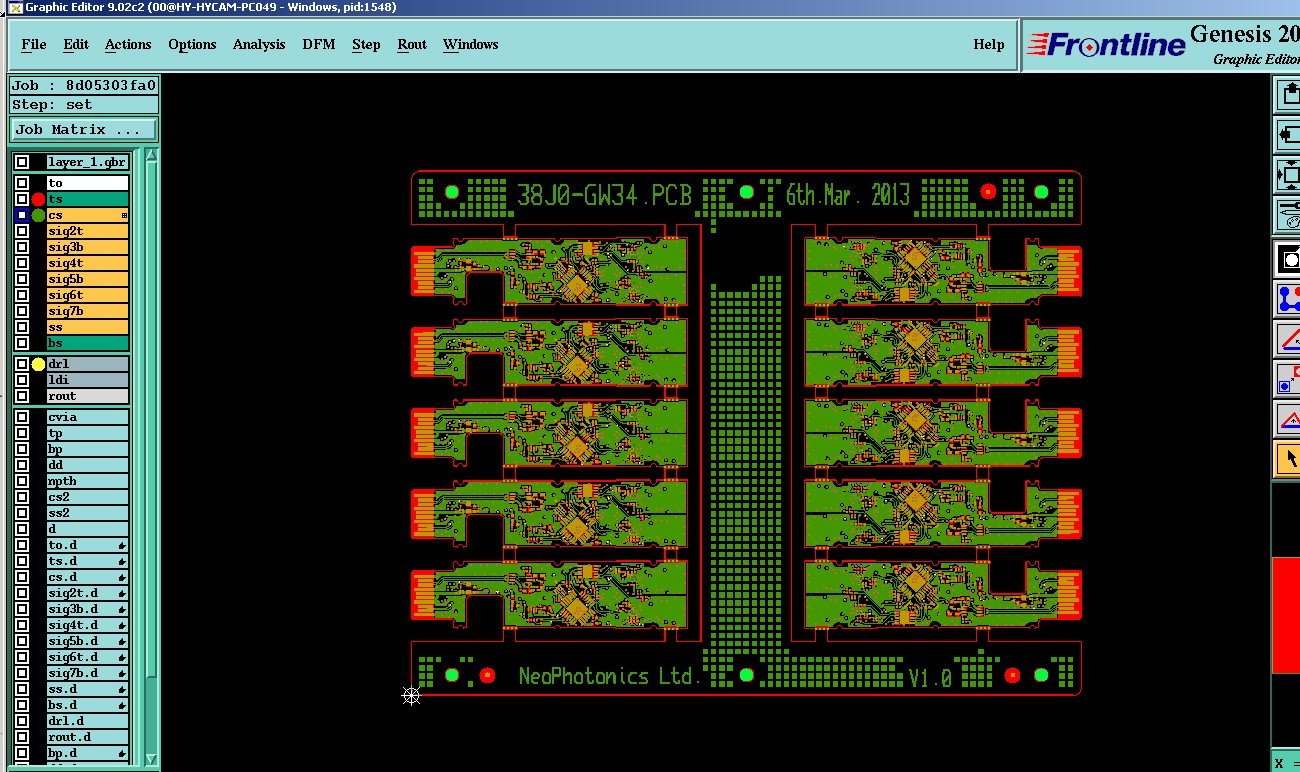This screenshot has height=772, width=1300.
Task: Click the Job: 8d05303fa0 label
Action: 84,86
